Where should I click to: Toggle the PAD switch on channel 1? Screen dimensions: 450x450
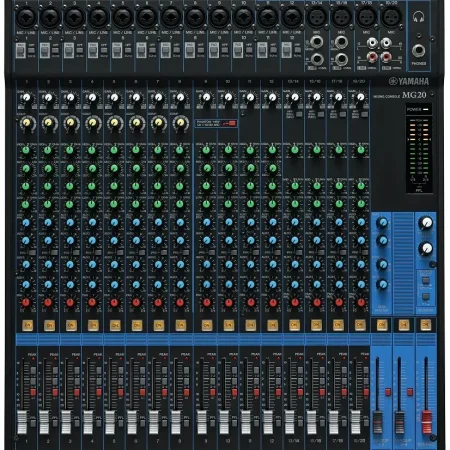pyautogui.click(x=21, y=50)
